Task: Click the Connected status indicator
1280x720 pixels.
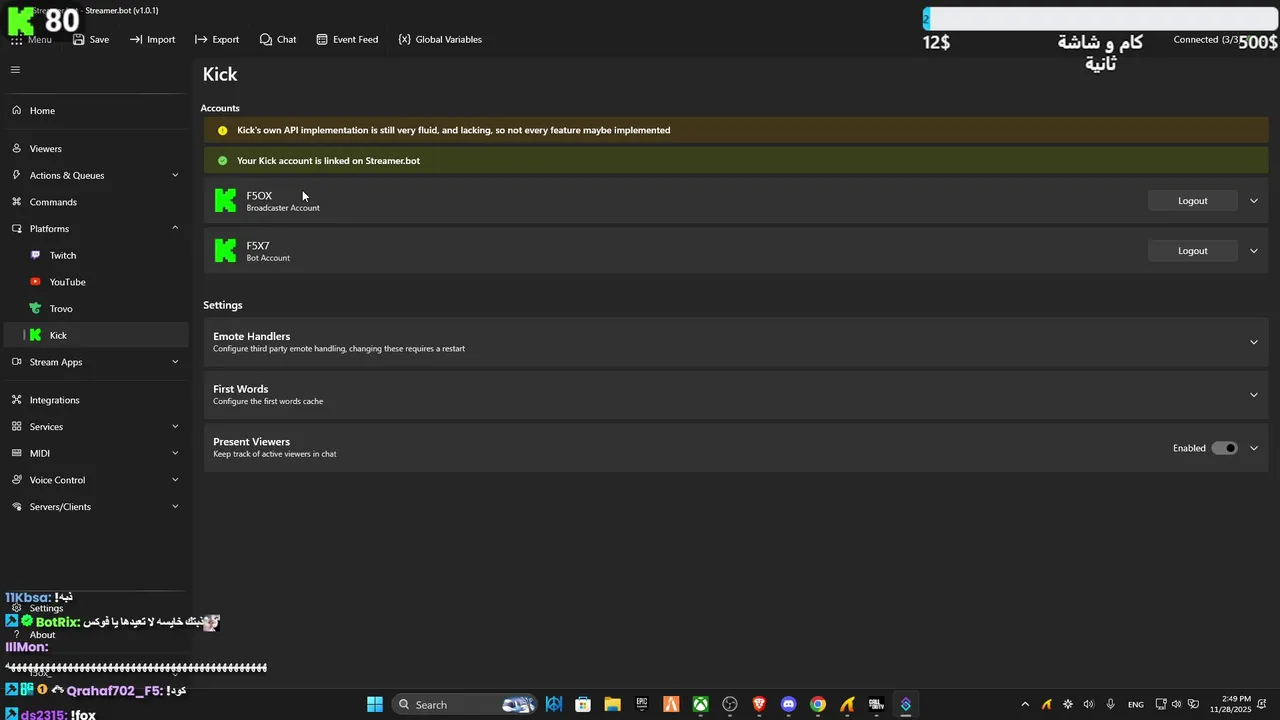Action: tap(1206, 40)
